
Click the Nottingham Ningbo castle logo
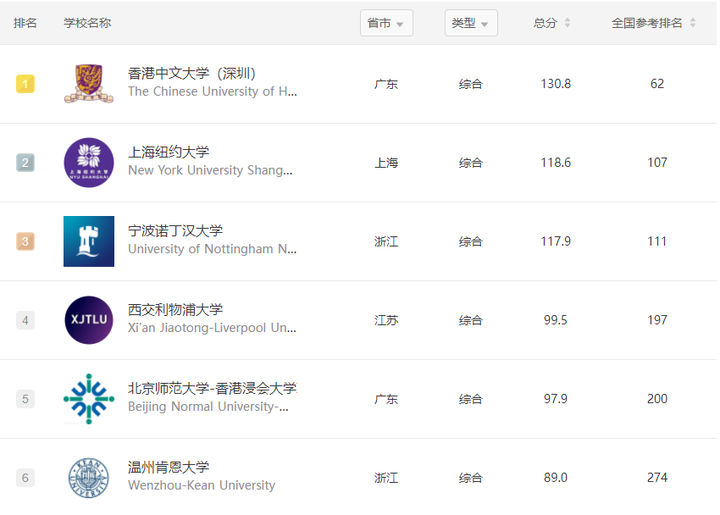89,241
